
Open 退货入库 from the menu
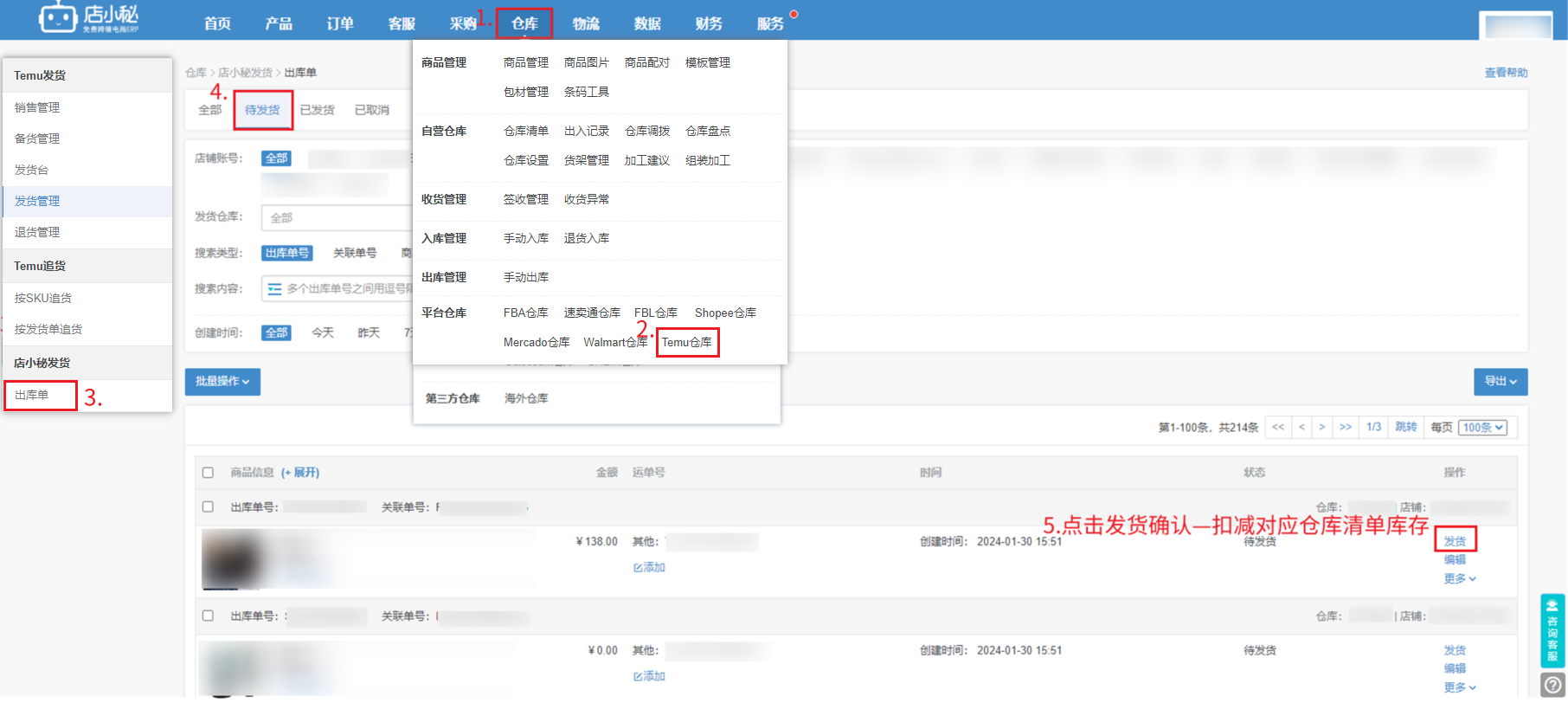(x=587, y=238)
